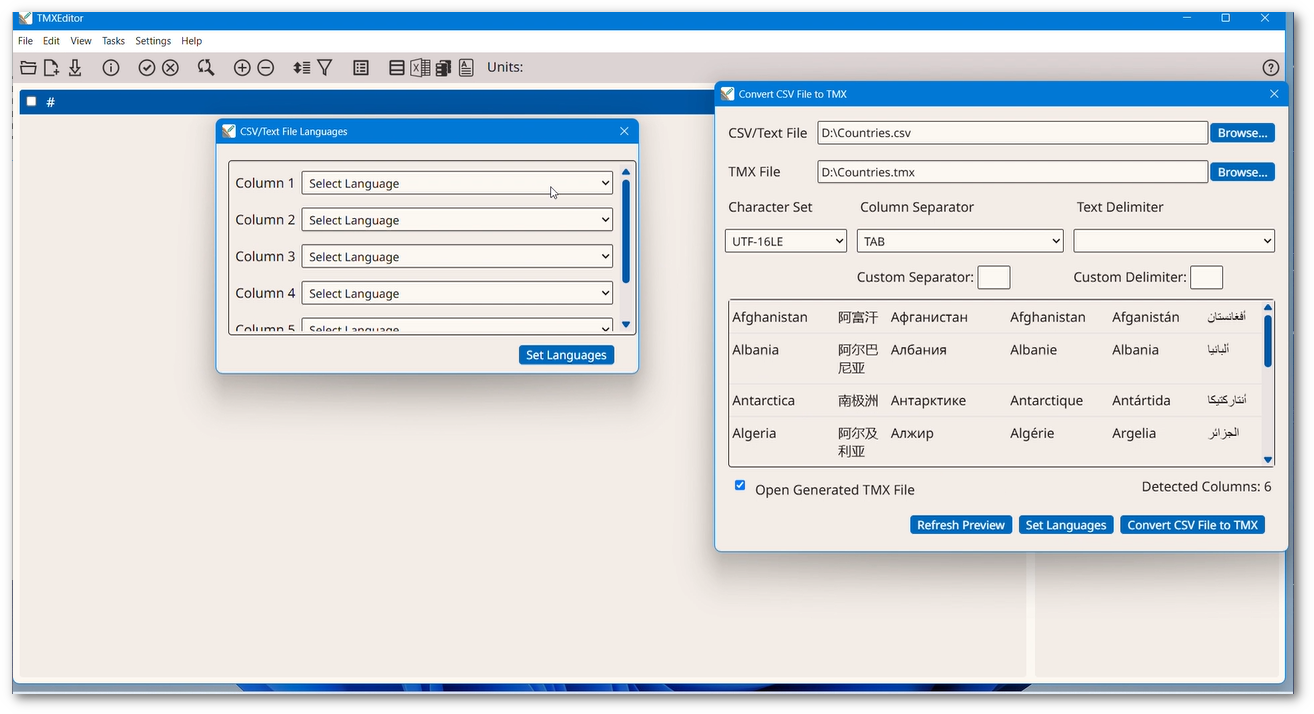
Task: Open the Character Set UTF-16LE dropdown
Action: click(x=786, y=241)
